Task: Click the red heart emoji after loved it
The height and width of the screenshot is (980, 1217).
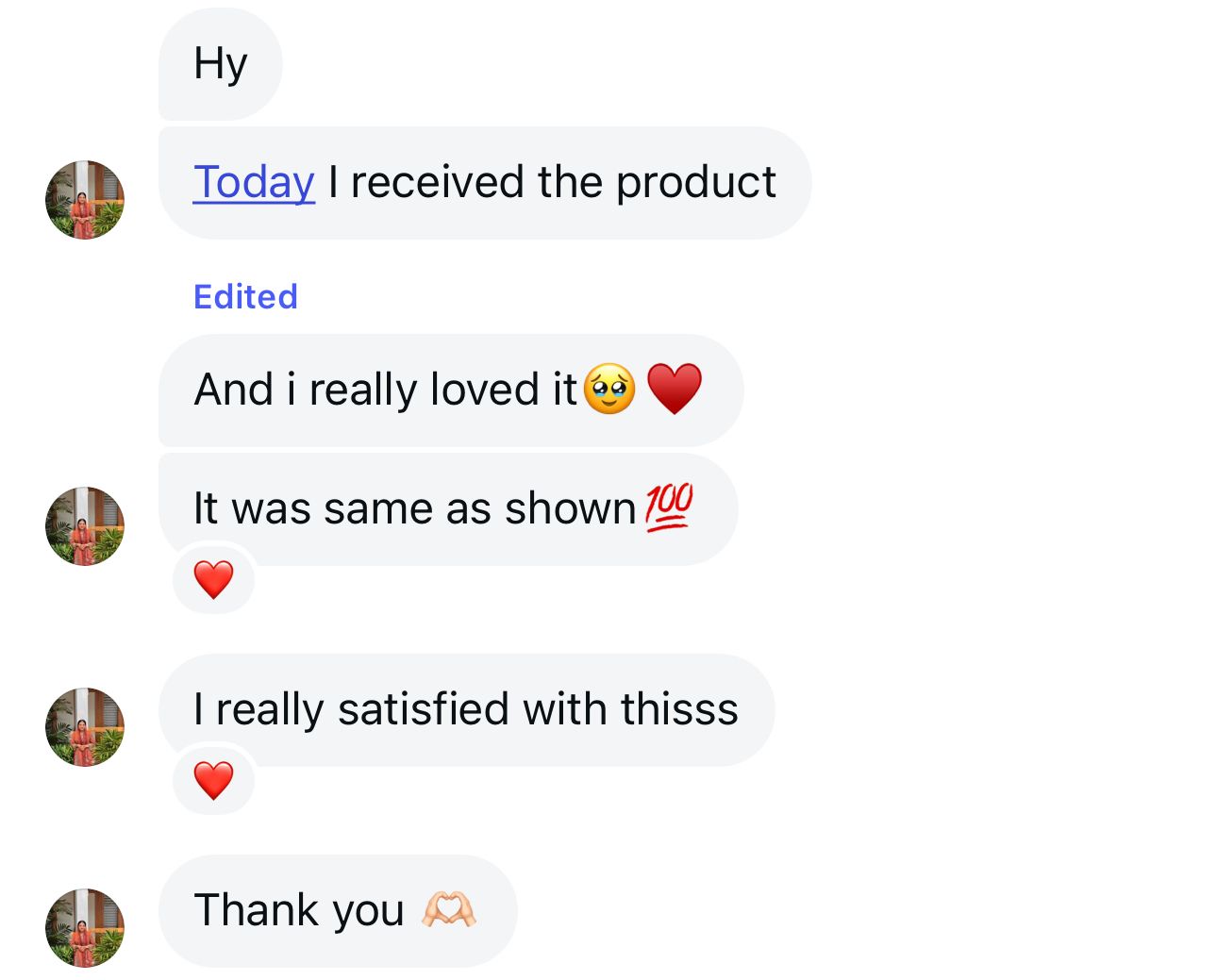Action: point(675,387)
